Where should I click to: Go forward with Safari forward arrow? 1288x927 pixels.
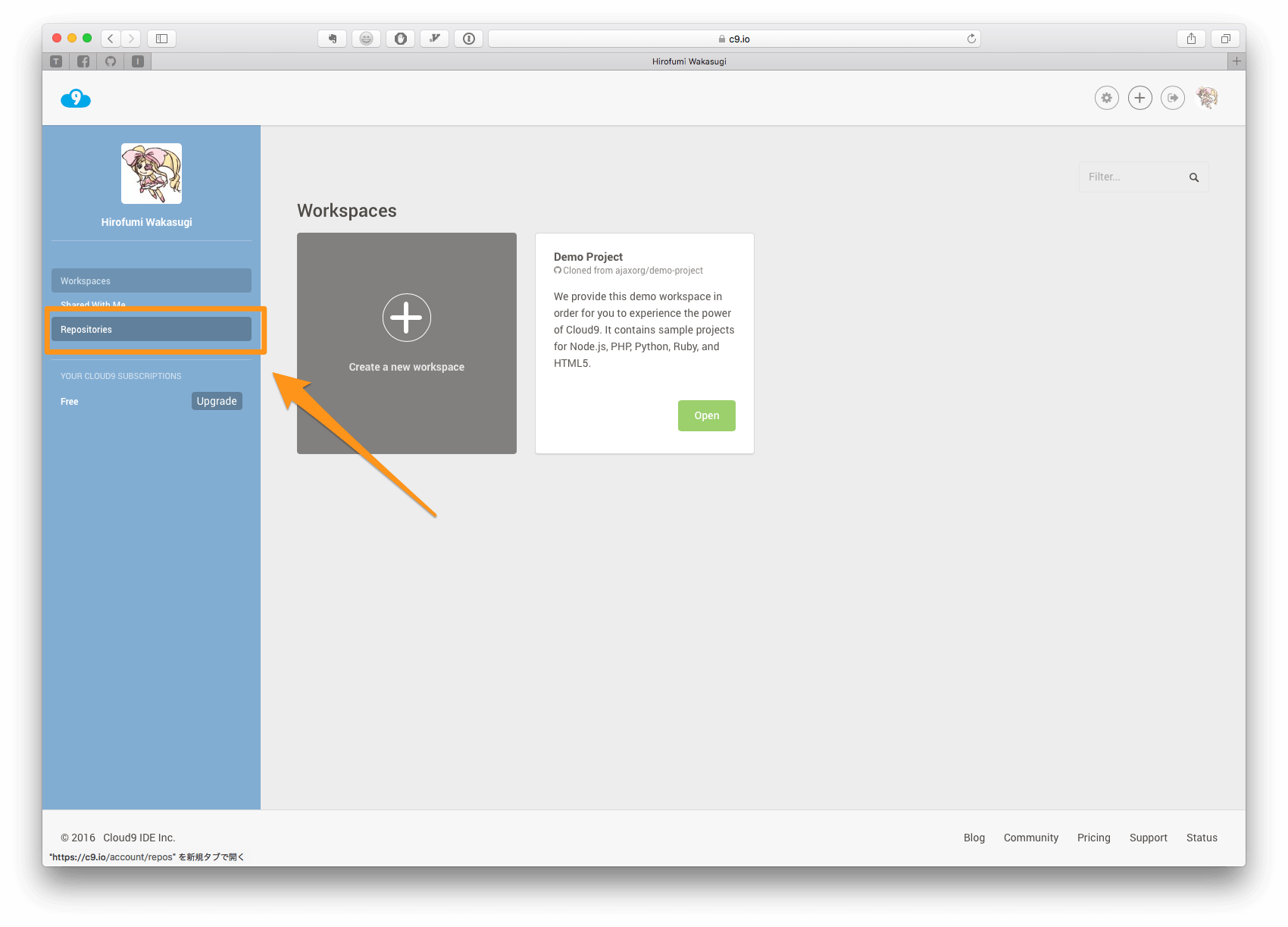pyautogui.click(x=131, y=38)
